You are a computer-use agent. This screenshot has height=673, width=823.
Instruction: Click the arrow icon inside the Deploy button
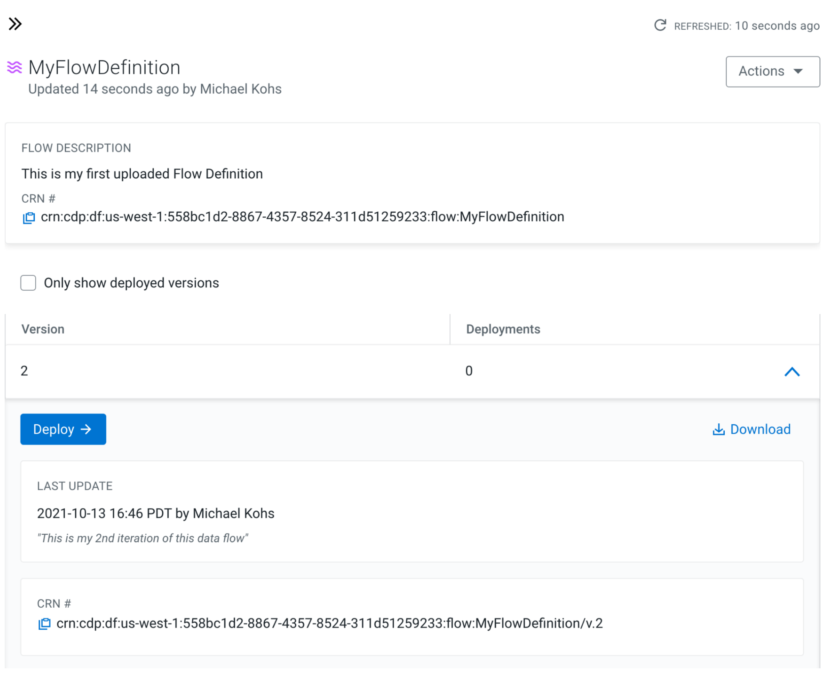[85, 428]
